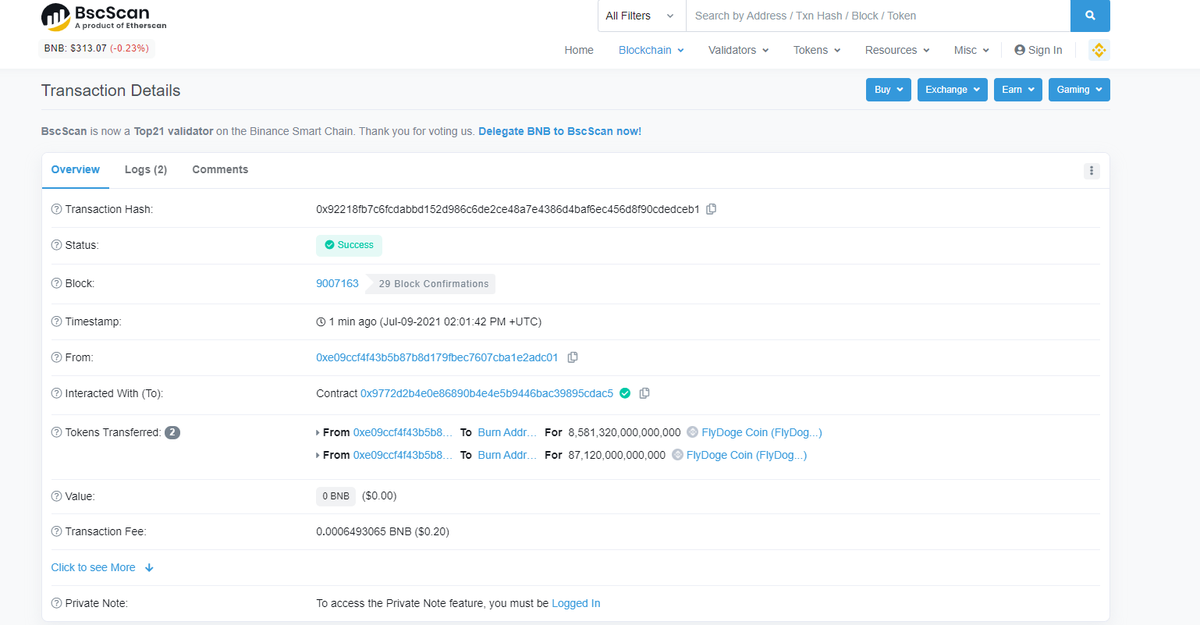The width and height of the screenshot is (1200, 625).
Task: Click help icon beside From
Action: (56, 358)
